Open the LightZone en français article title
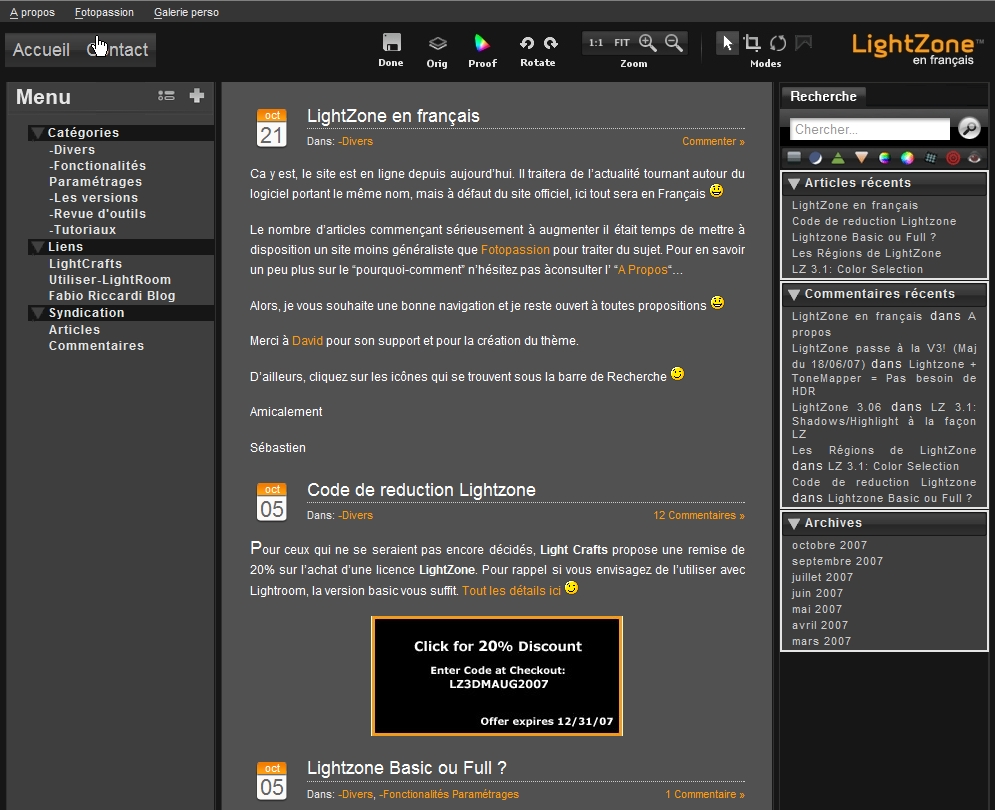The image size is (995, 810). (x=393, y=116)
